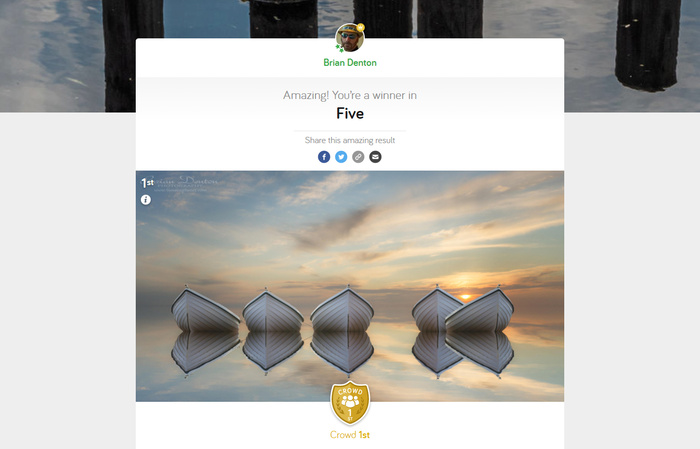Click the green stars badge beside avatar
The image size is (700, 449).
(x=340, y=48)
